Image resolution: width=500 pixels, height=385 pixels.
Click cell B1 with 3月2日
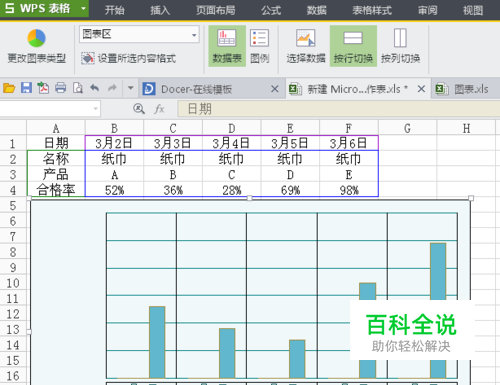tap(114, 143)
